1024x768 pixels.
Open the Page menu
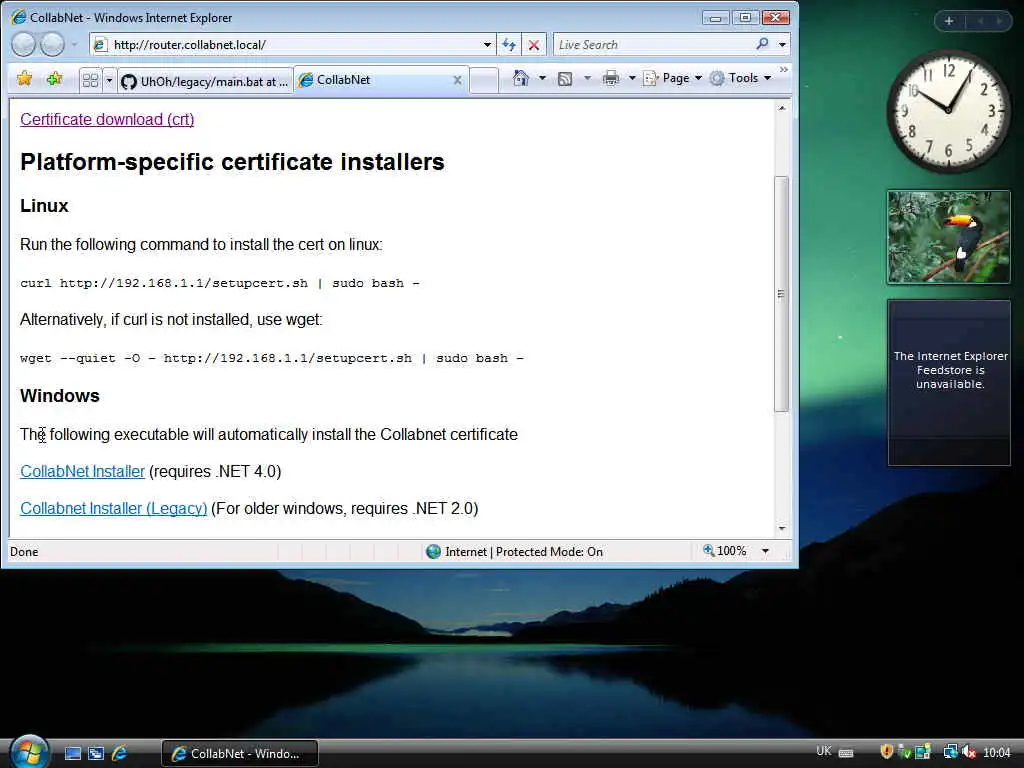pyautogui.click(x=673, y=78)
